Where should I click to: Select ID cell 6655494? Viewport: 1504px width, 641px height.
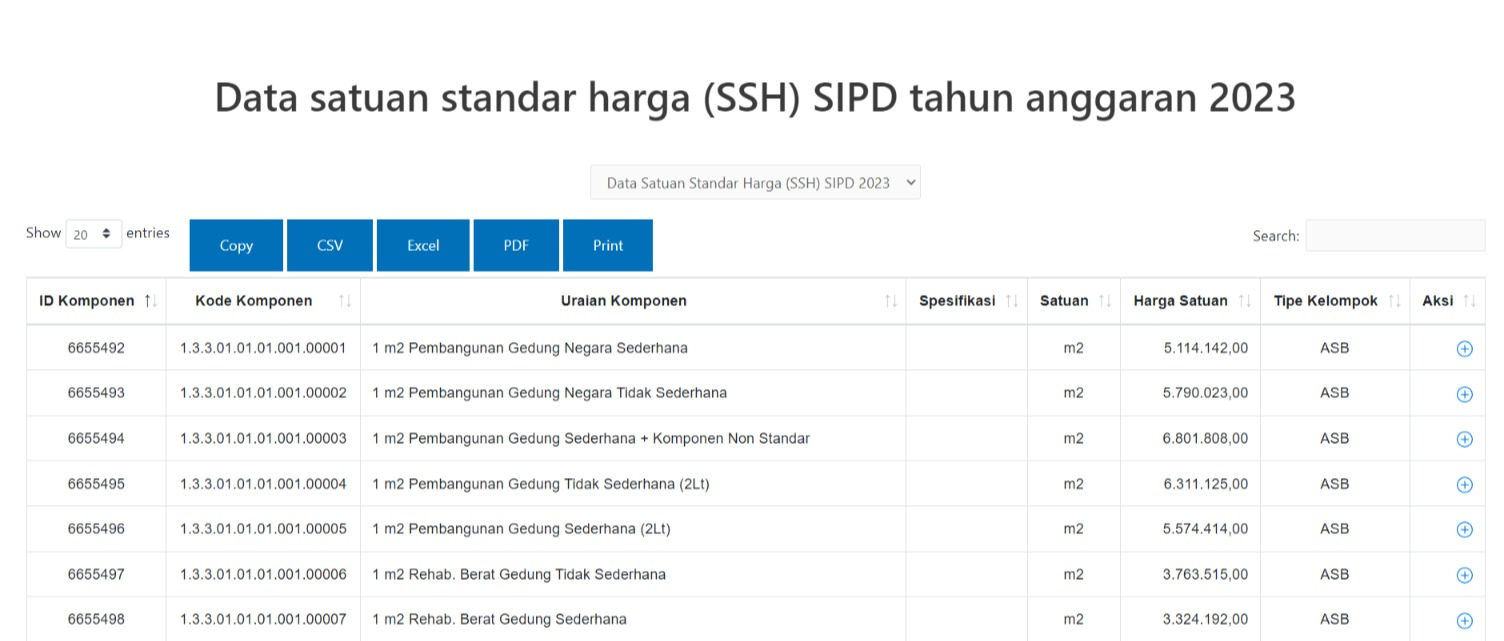96,438
